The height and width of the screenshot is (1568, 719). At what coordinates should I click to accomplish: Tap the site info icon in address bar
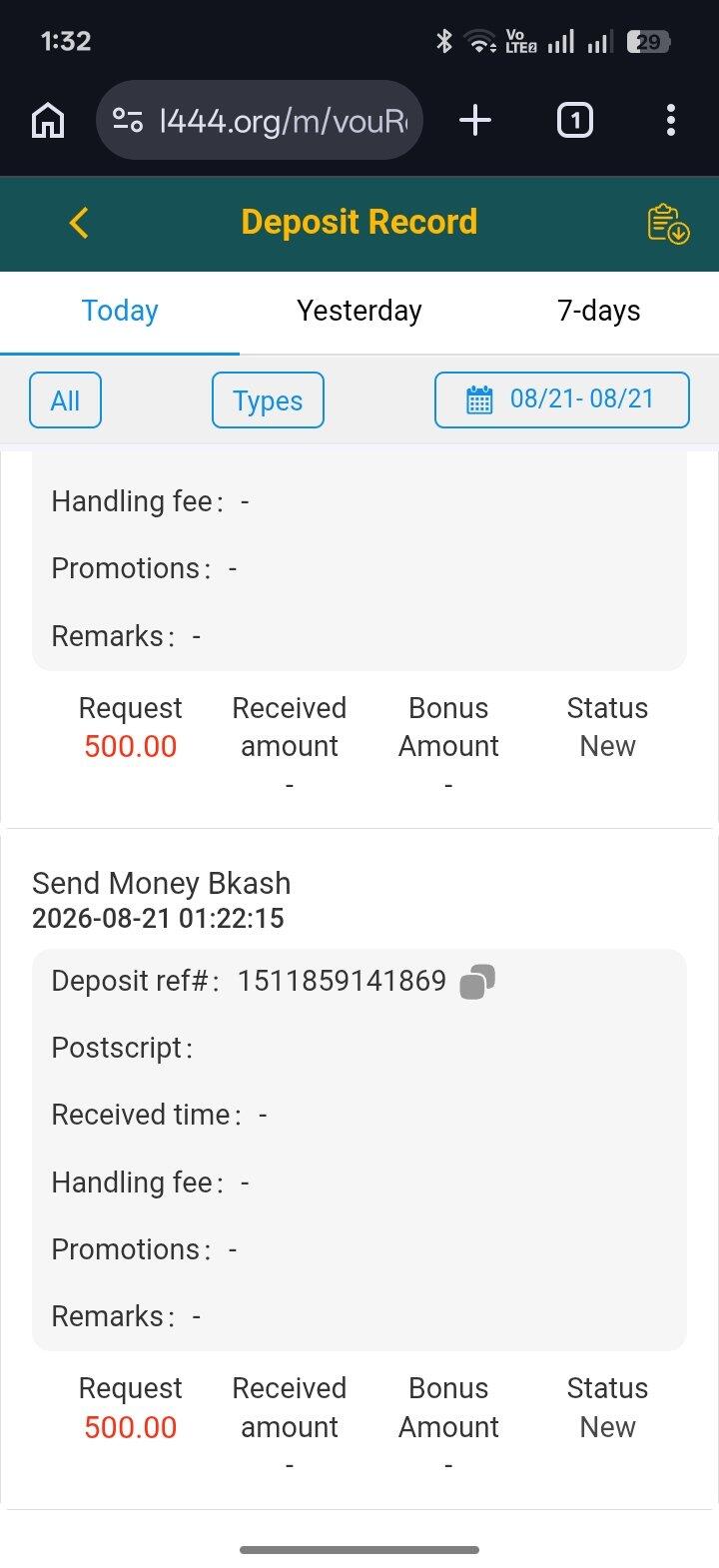128,121
